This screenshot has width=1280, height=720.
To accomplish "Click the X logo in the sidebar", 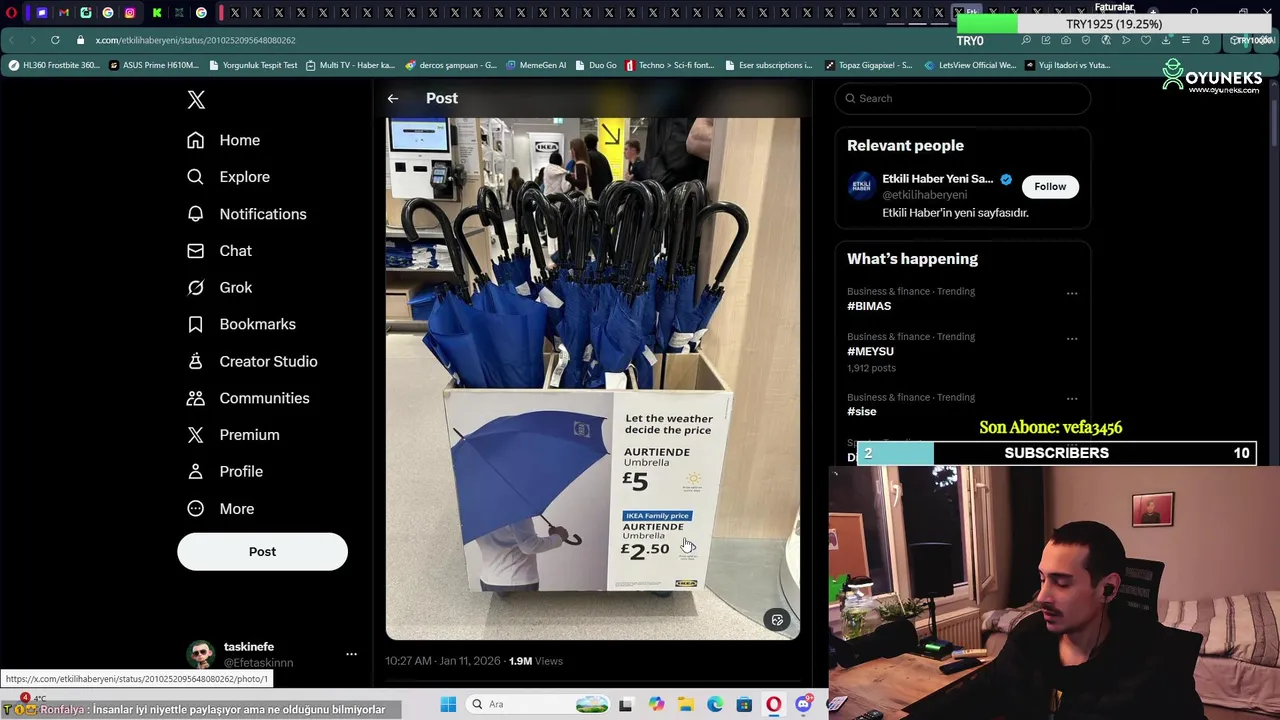I will click(x=196, y=99).
